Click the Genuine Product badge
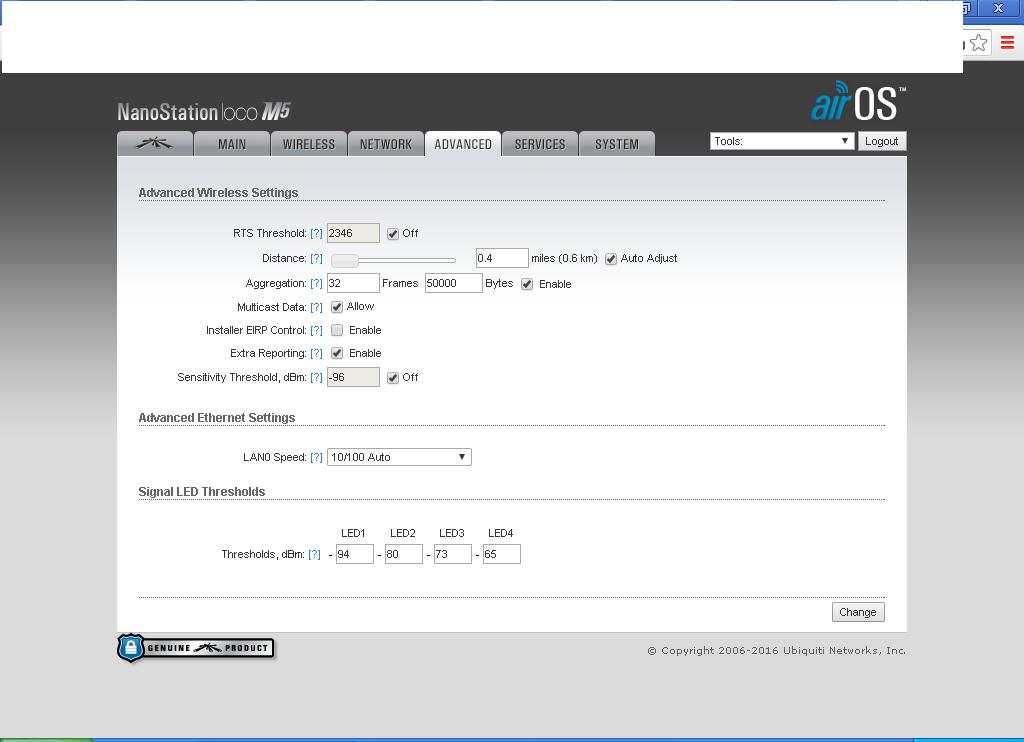Viewport: 1024px width, 742px height. tap(196, 648)
